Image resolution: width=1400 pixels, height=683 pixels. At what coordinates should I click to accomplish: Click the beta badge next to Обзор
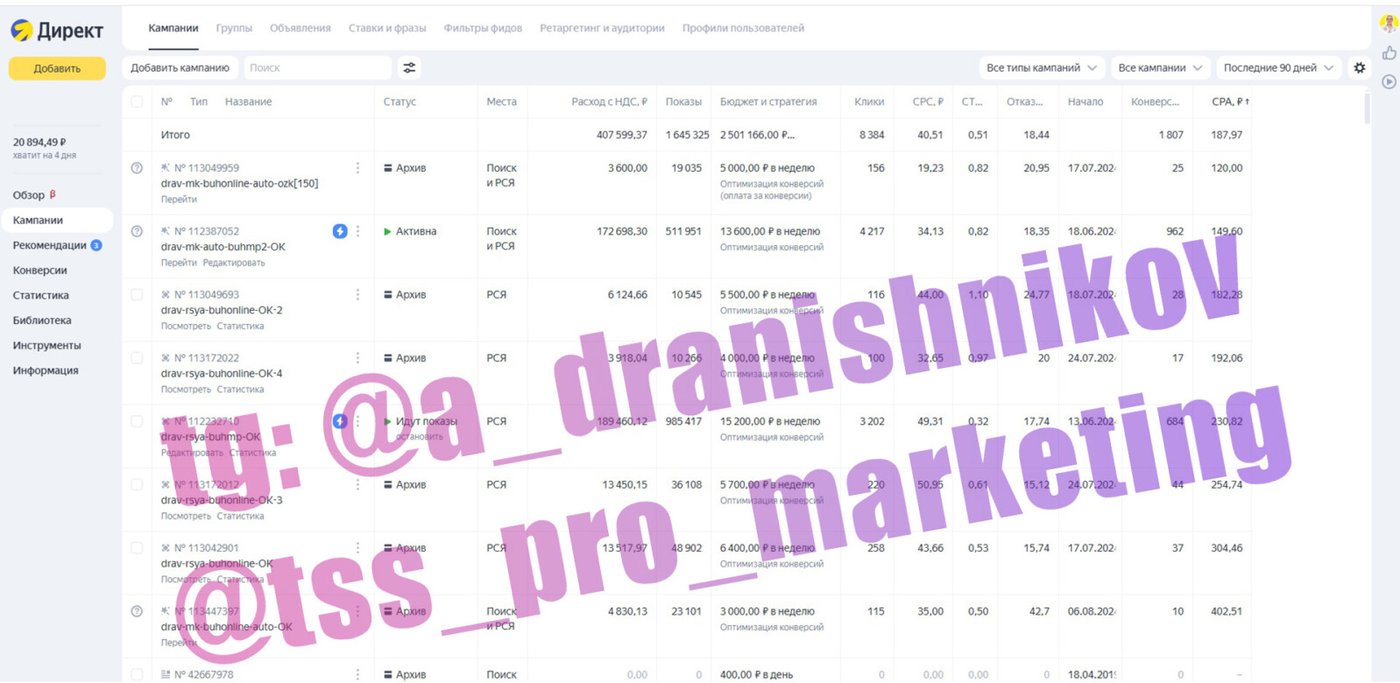[53, 195]
